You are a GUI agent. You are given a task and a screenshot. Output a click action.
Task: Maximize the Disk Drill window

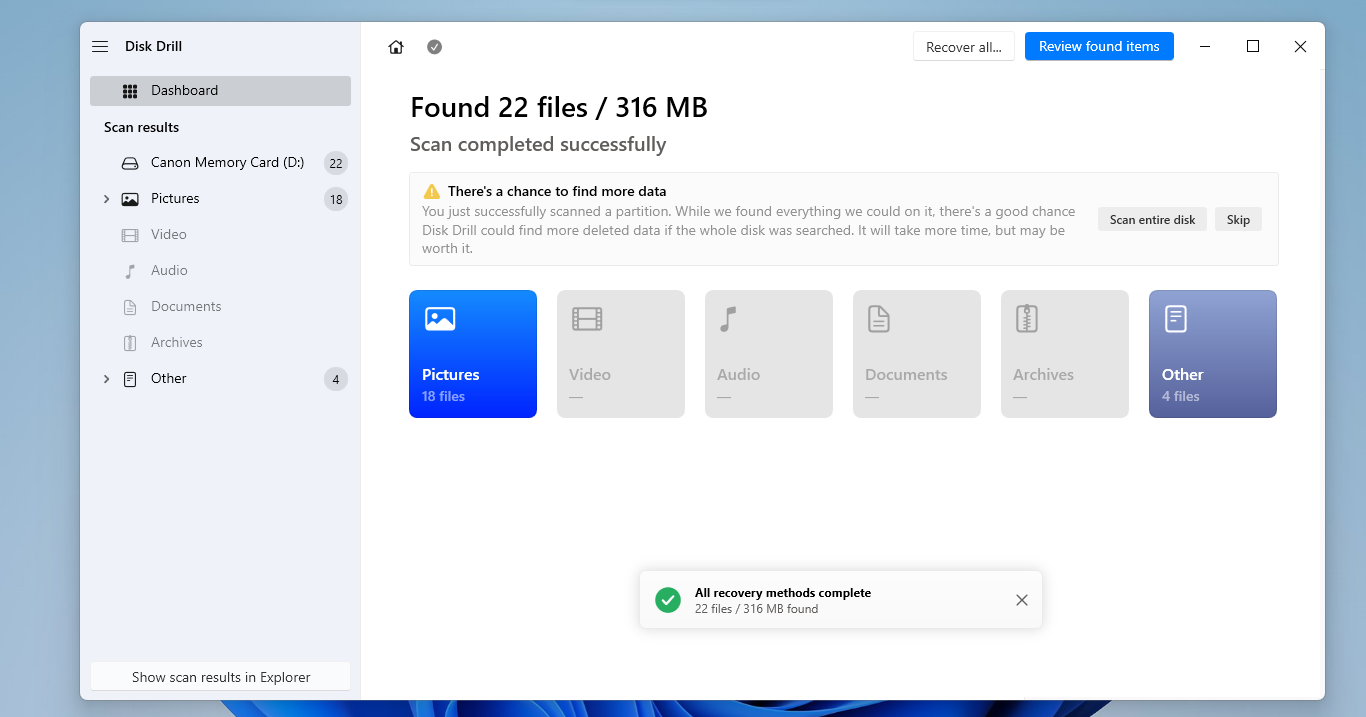pos(1253,47)
